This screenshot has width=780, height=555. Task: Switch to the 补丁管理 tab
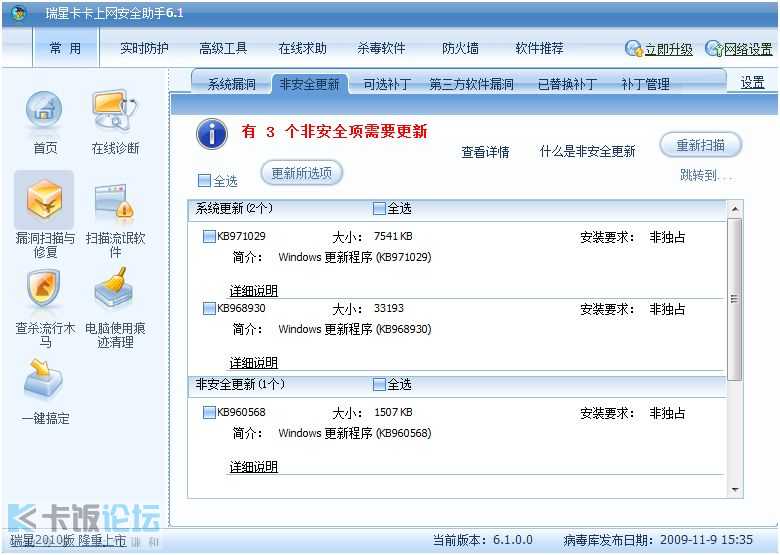(x=646, y=84)
